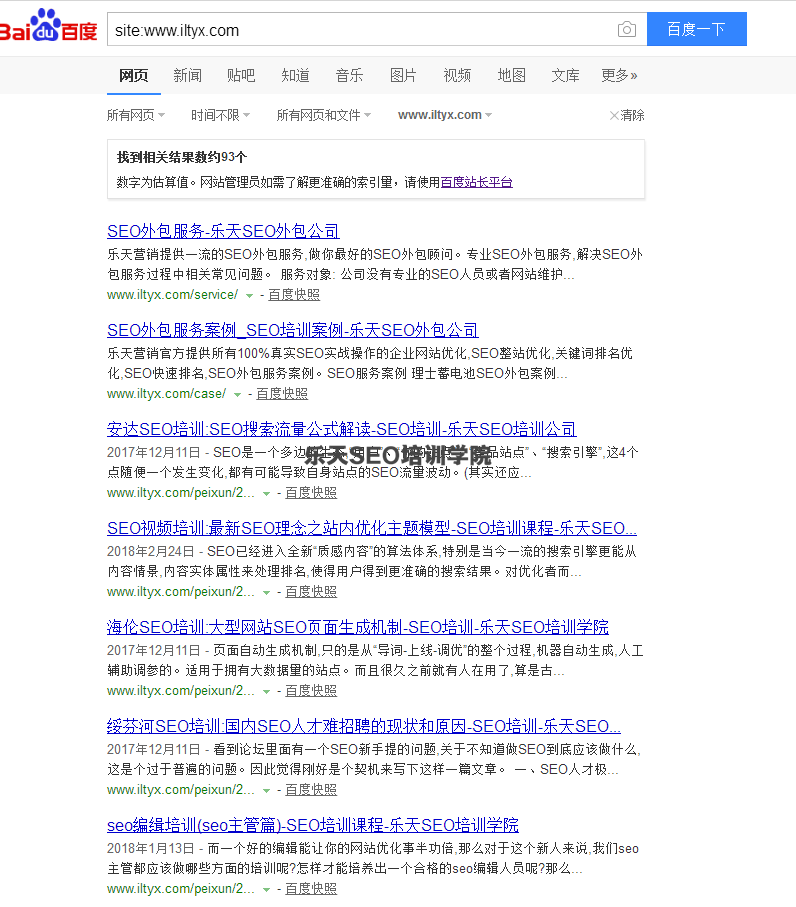Open the seo编辑培训(seo主管篇) result
The height and width of the screenshot is (907, 796).
[313, 825]
